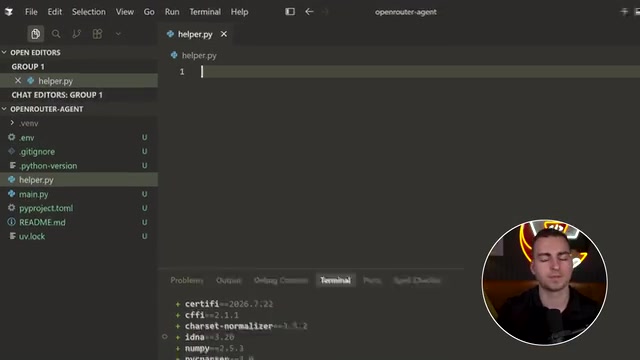This screenshot has height=360, width=640.
Task: Open the Selection menu
Action: 89,12
